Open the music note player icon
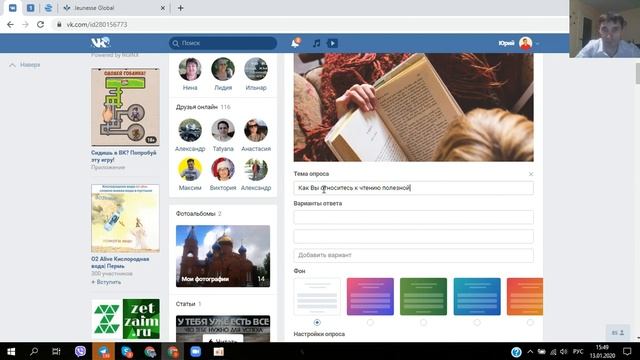The height and width of the screenshot is (360, 640). (316, 43)
